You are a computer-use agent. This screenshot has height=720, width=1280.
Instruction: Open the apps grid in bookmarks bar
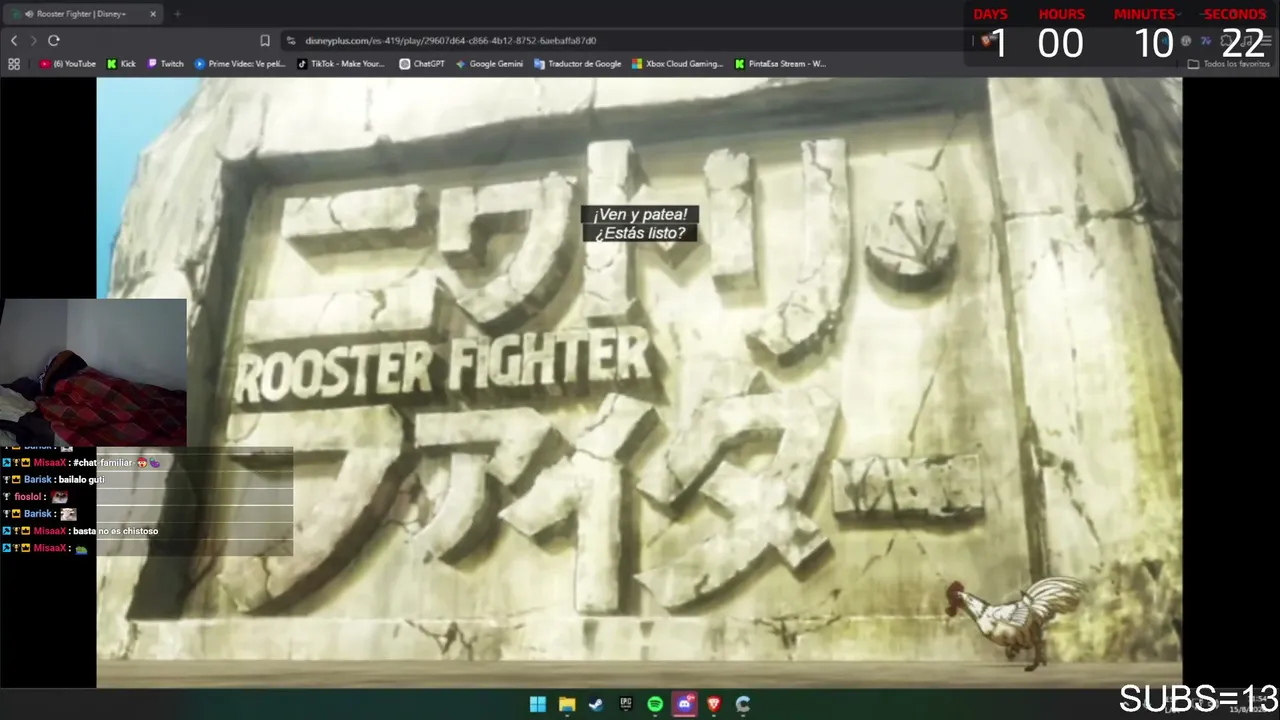(x=14, y=64)
